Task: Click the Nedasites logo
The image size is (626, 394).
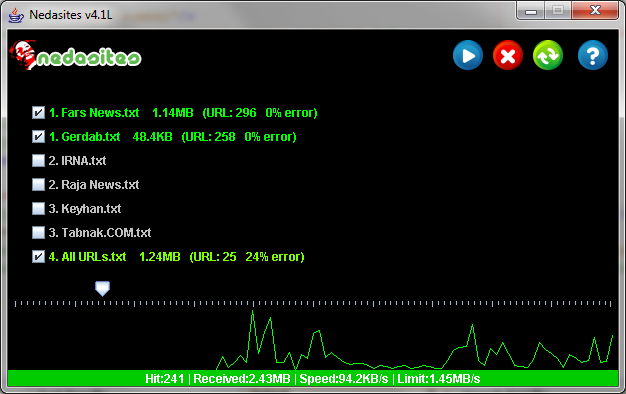Action: pos(75,55)
